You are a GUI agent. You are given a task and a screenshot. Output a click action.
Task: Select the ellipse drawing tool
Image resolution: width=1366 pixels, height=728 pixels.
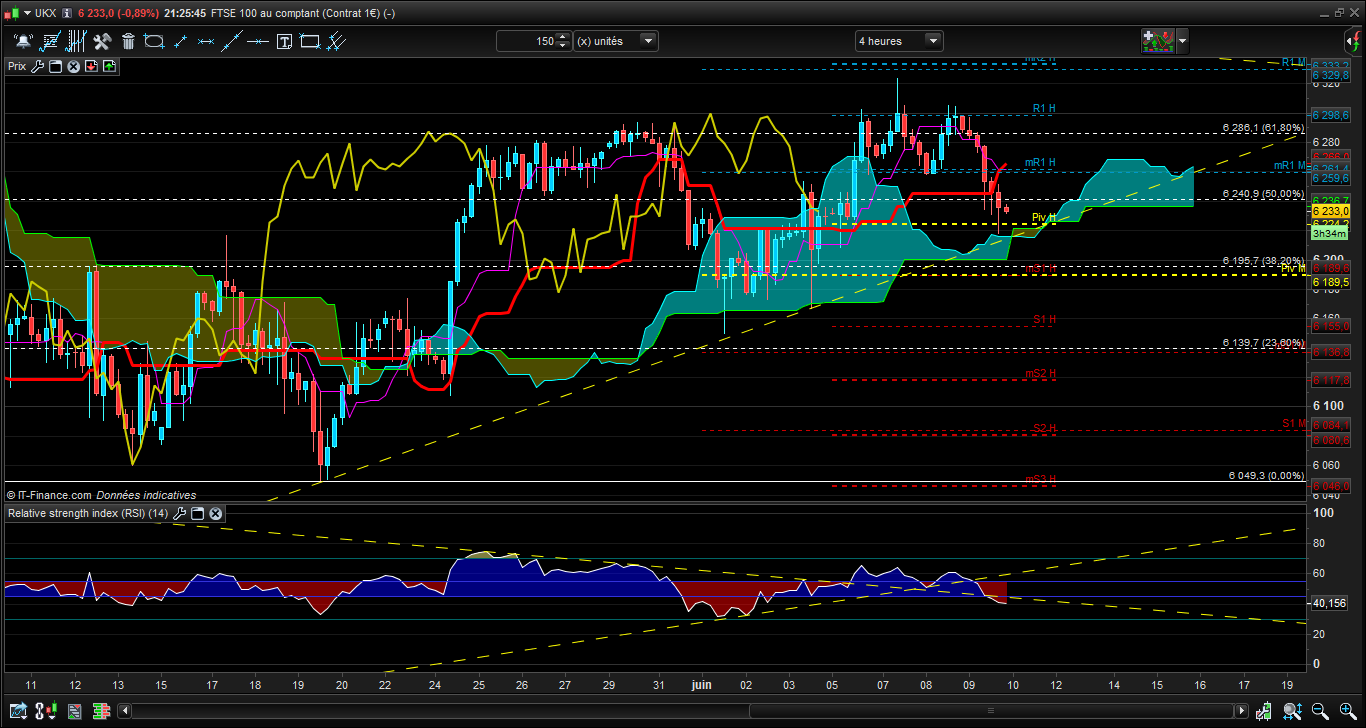154,41
